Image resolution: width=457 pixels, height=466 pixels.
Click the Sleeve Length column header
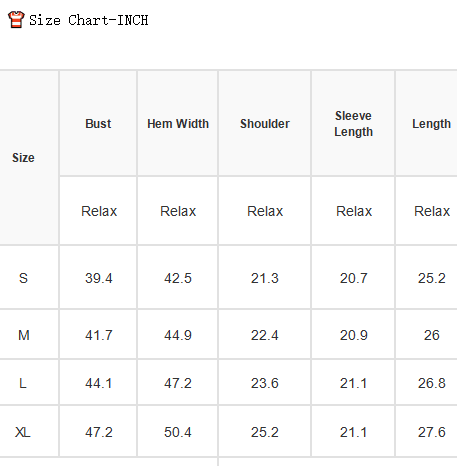(x=353, y=124)
